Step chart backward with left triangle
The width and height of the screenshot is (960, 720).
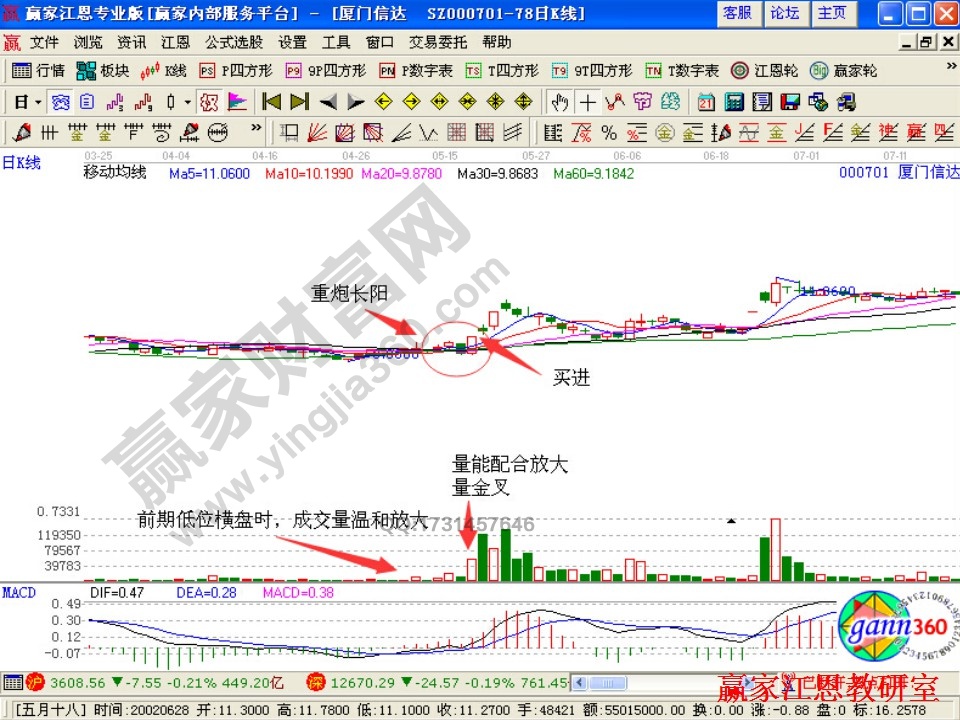(328, 102)
